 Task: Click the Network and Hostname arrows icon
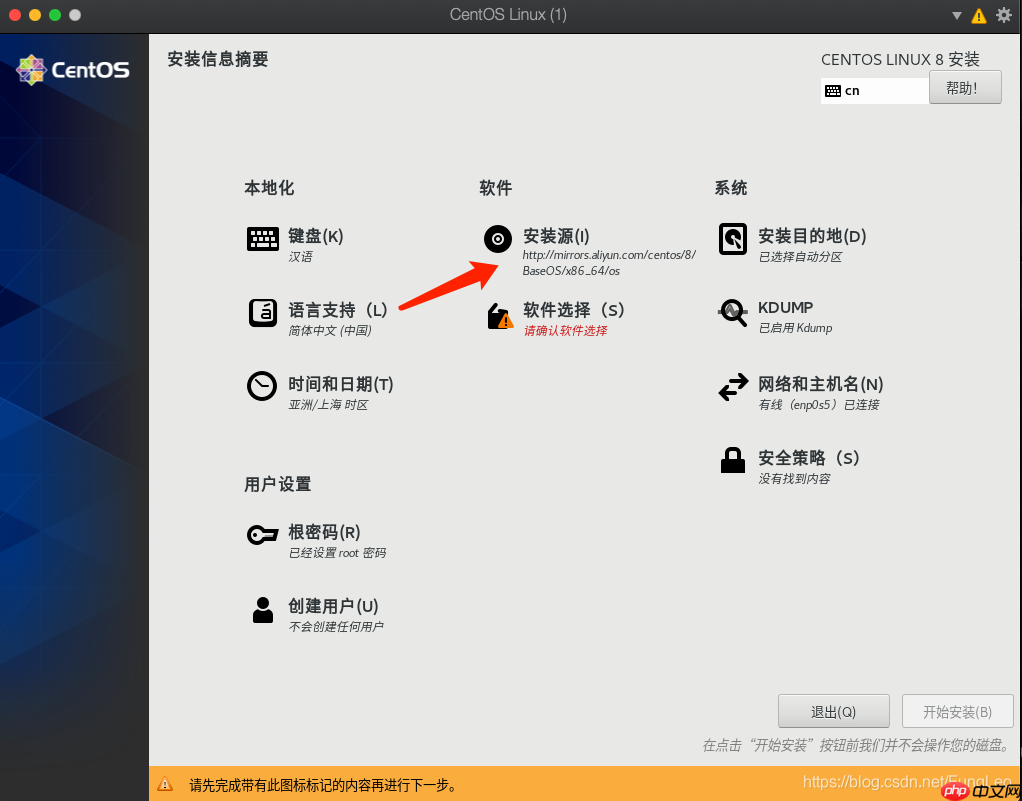(x=733, y=387)
